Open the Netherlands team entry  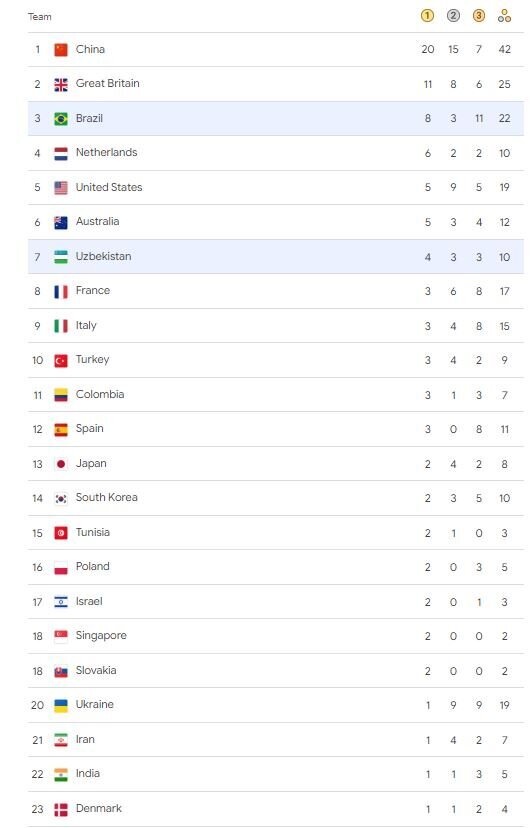276,153
